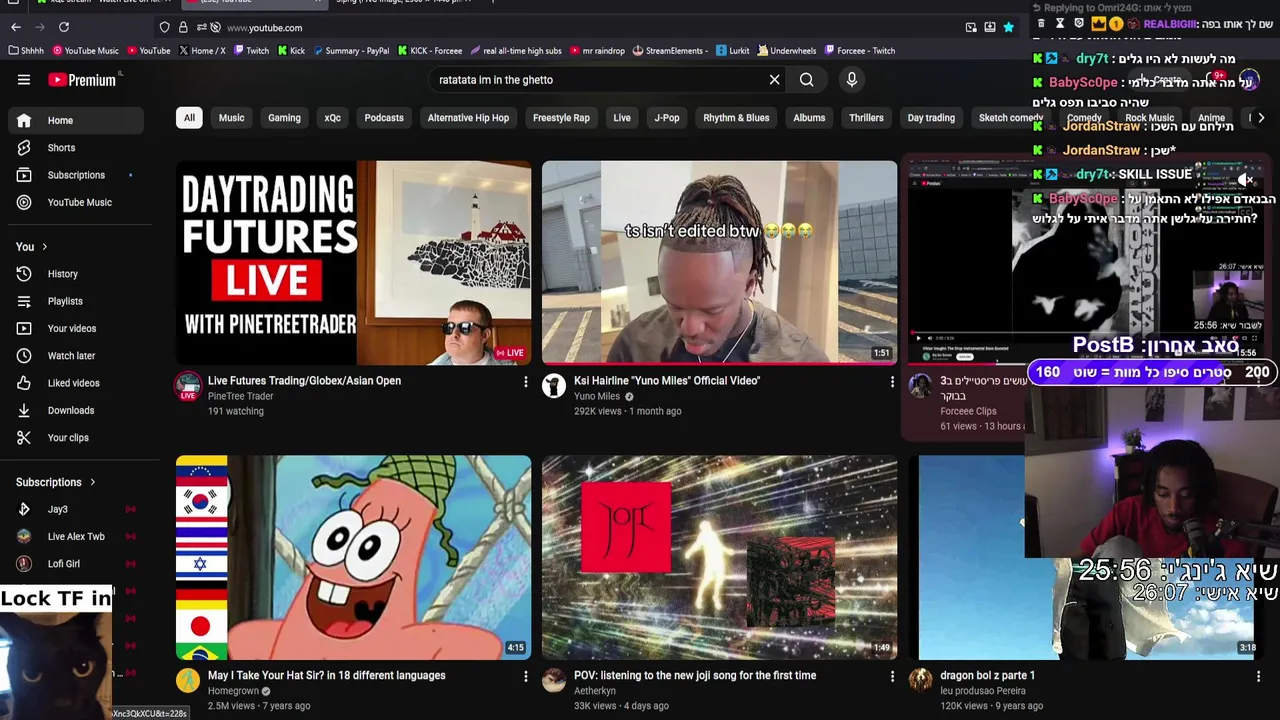Open the Daytrading Futures Live thumbnail
Image resolution: width=1280 pixels, height=720 pixels.
[354, 263]
